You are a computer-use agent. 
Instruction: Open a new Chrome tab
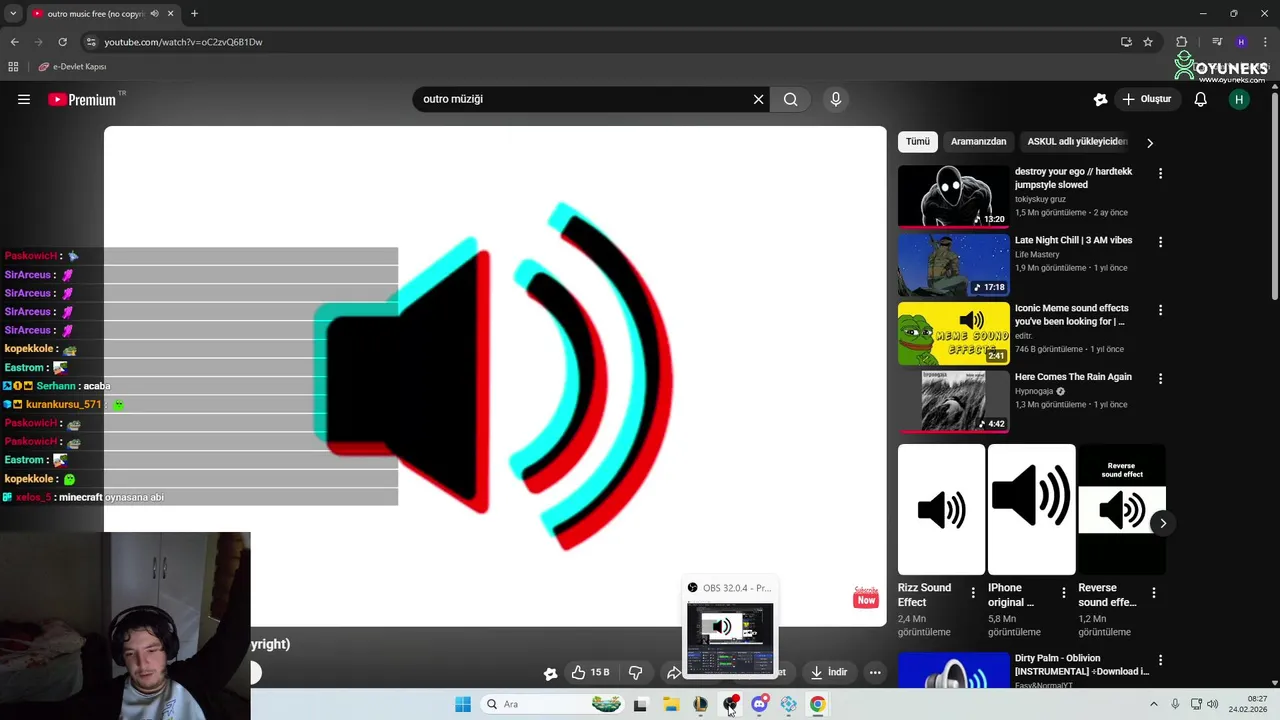(194, 14)
